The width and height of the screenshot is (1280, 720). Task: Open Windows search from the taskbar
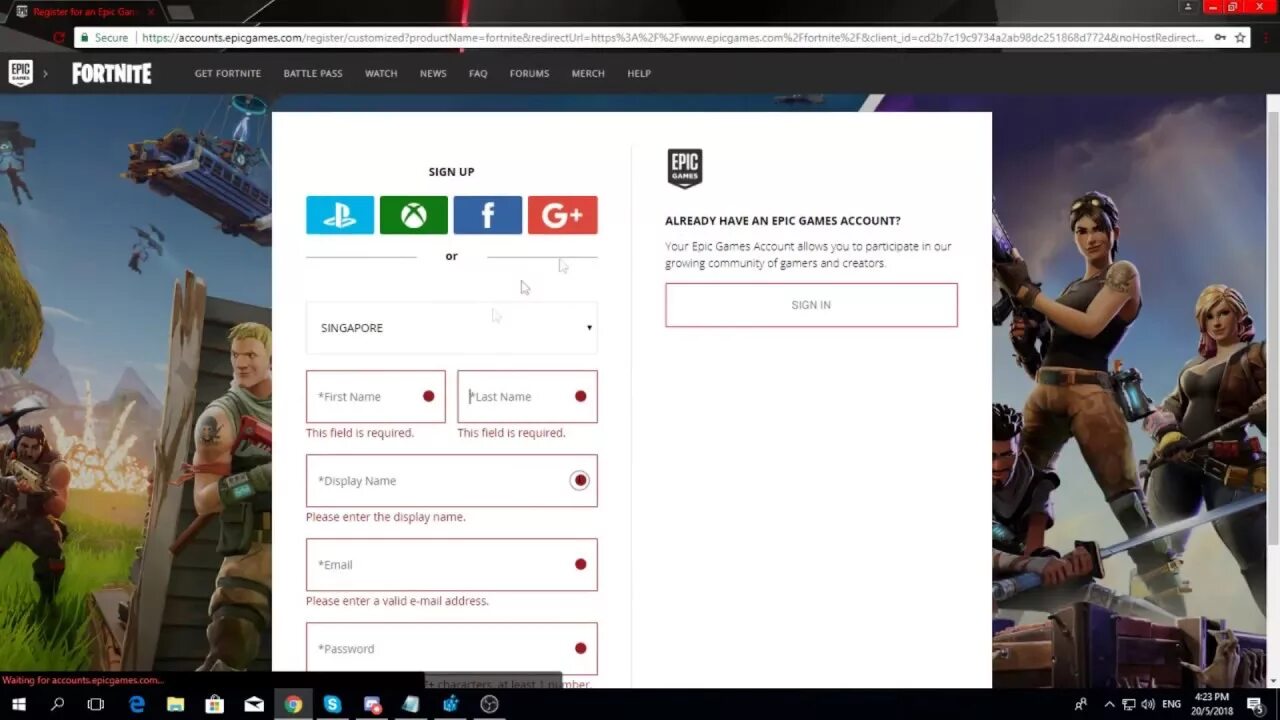(x=57, y=704)
